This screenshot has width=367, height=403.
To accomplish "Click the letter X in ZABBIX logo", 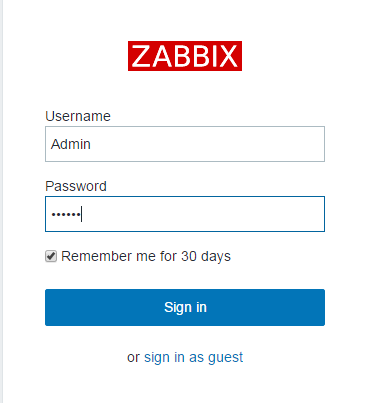I will 229,56.
